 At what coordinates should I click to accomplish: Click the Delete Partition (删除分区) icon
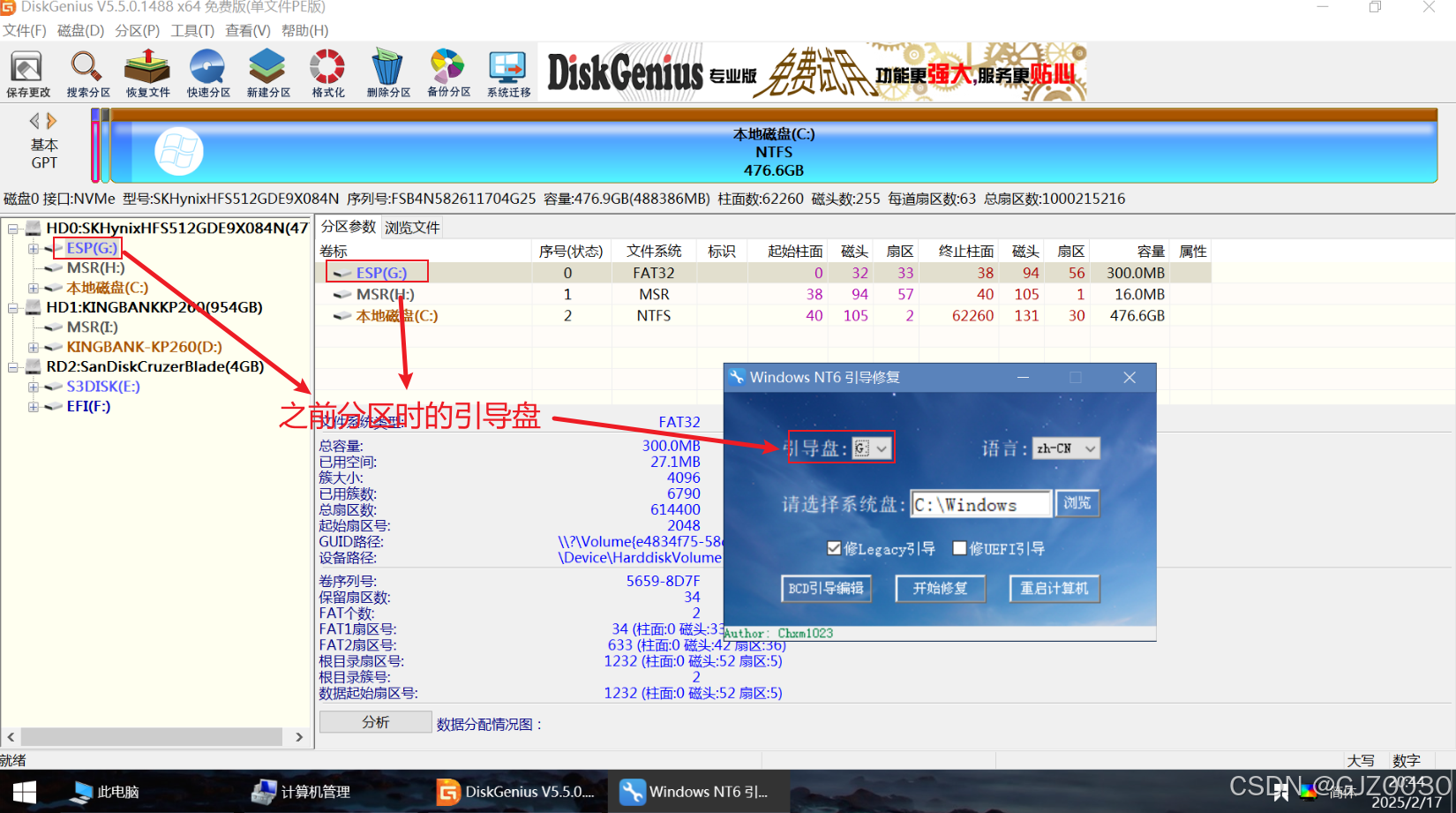388,73
